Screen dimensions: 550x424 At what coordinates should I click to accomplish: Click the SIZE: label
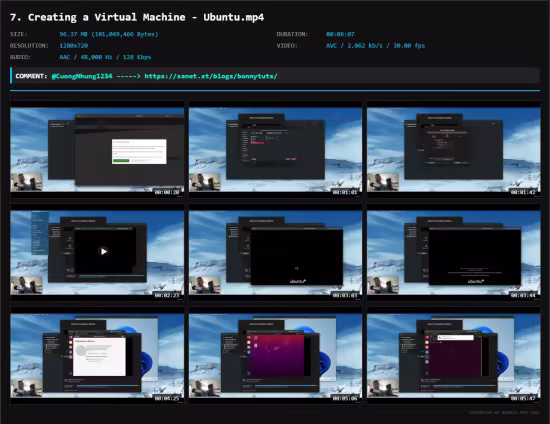coord(19,34)
